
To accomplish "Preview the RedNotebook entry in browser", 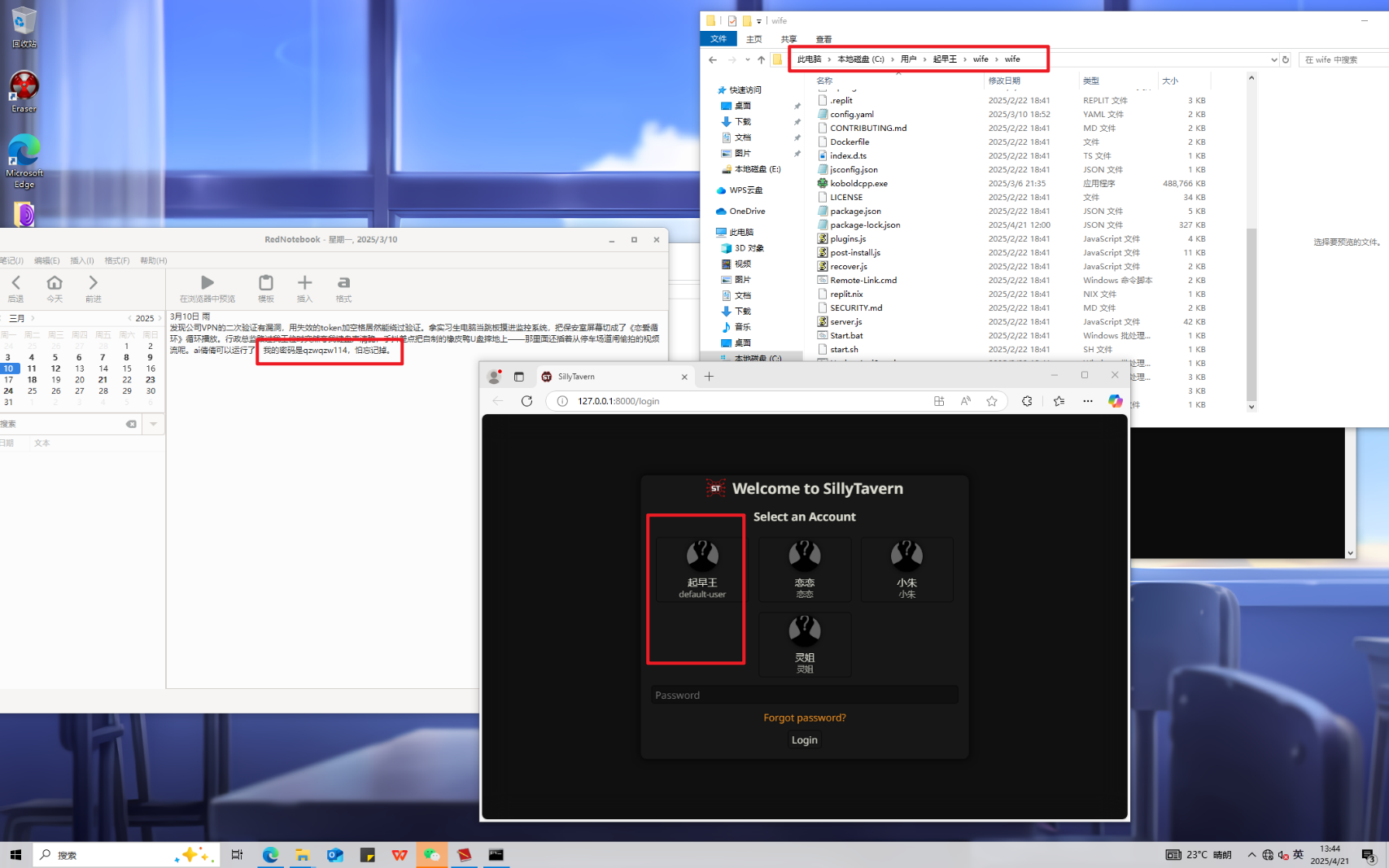I will coord(207,288).
